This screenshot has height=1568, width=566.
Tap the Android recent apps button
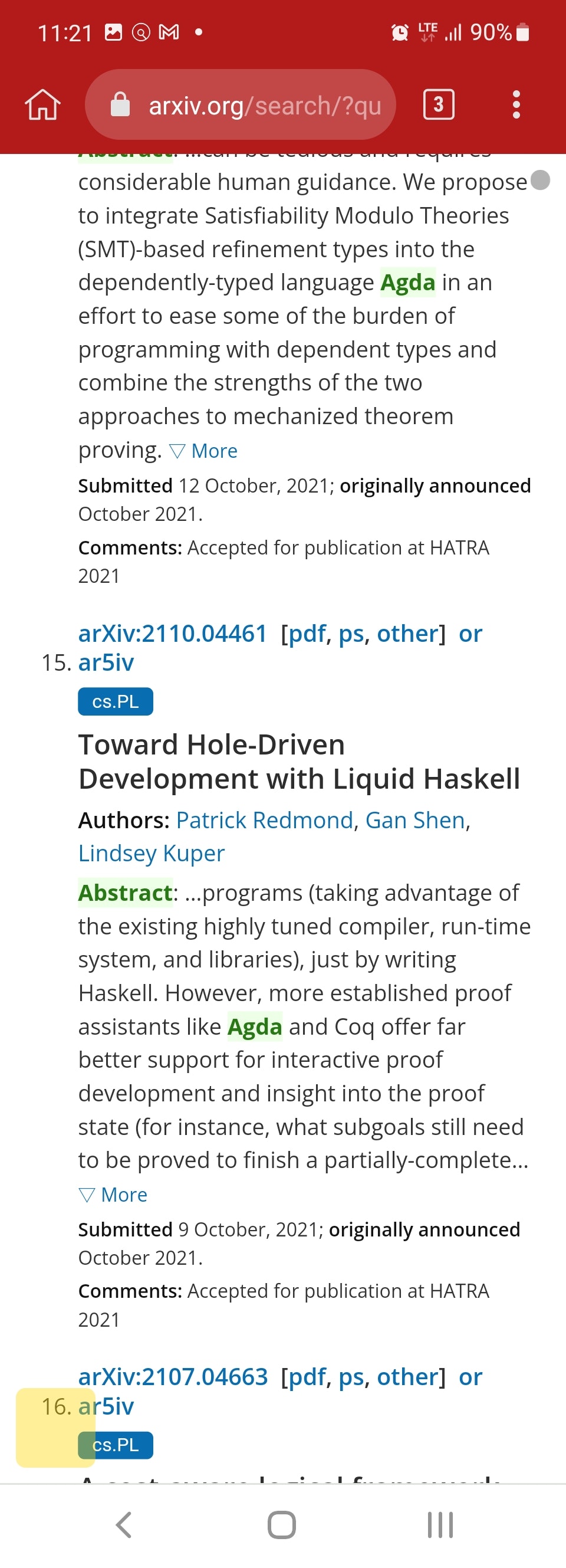click(x=440, y=1525)
